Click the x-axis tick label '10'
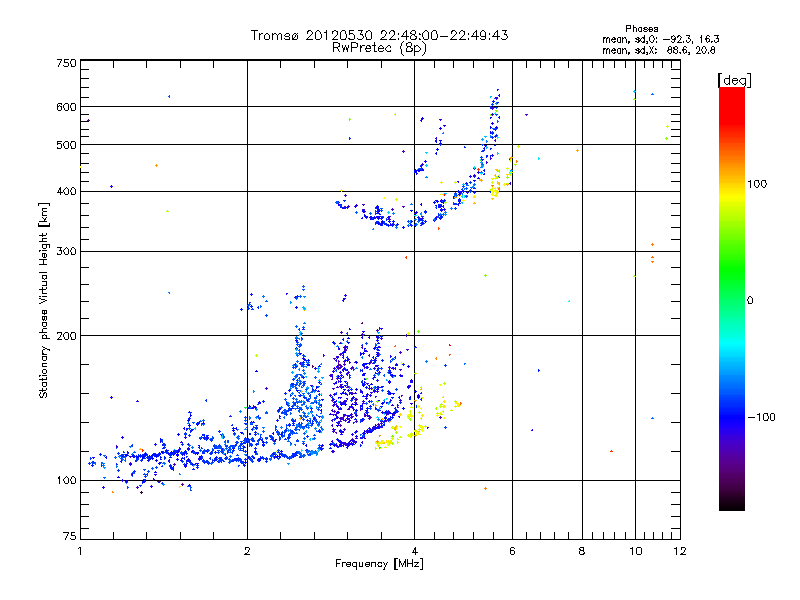This screenshot has height=600, width=800. coord(635,551)
